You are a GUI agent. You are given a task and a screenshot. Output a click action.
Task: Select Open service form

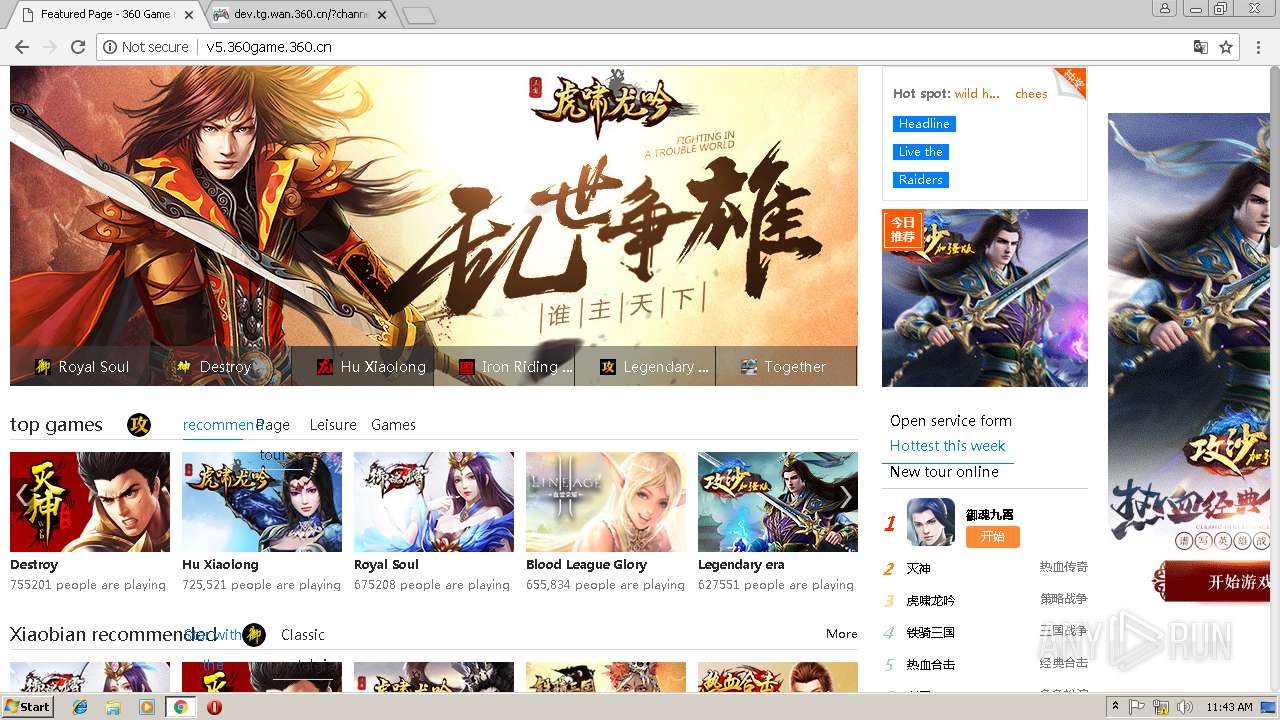(x=951, y=421)
